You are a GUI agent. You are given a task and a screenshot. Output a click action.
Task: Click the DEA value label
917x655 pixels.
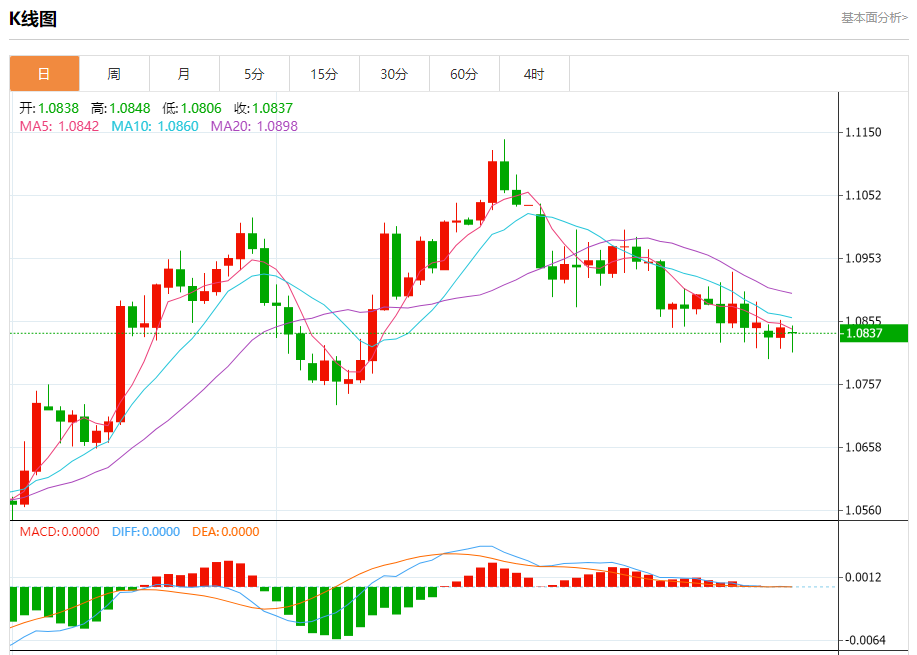223,532
